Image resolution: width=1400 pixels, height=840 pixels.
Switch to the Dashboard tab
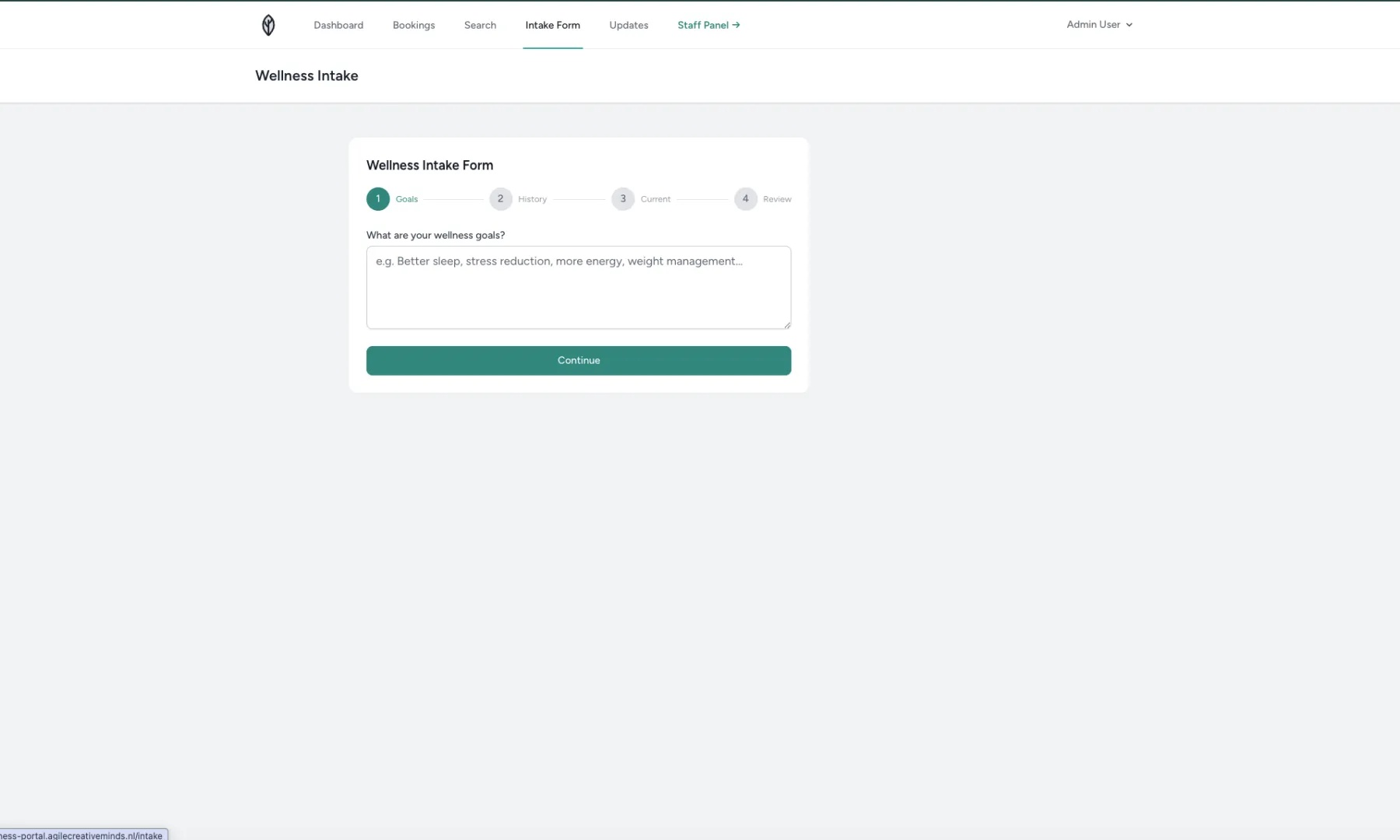click(x=338, y=25)
